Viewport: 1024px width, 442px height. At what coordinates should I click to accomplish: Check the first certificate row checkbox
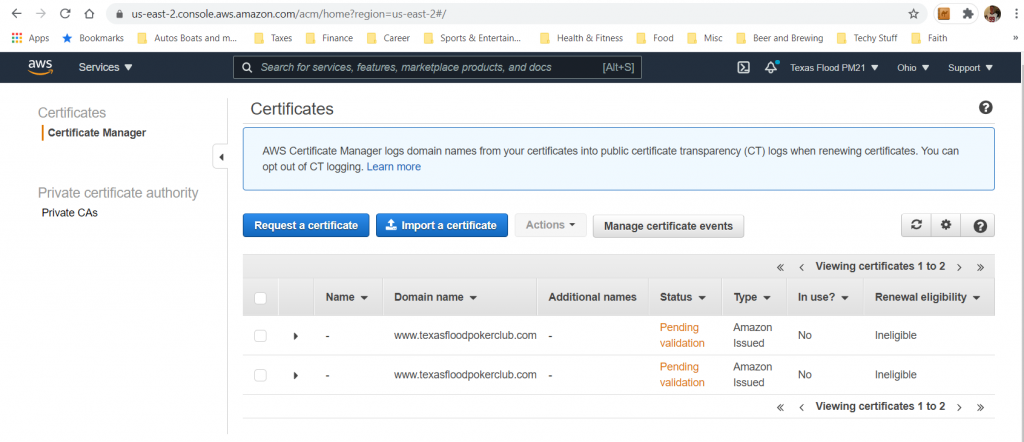(x=260, y=335)
